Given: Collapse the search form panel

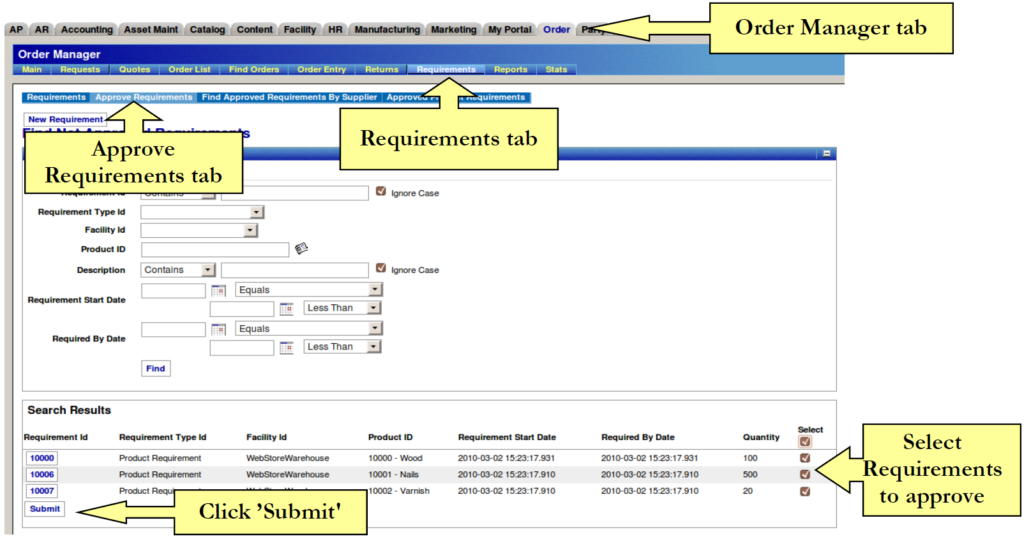Looking at the screenshot, I should pyautogui.click(x=826, y=154).
